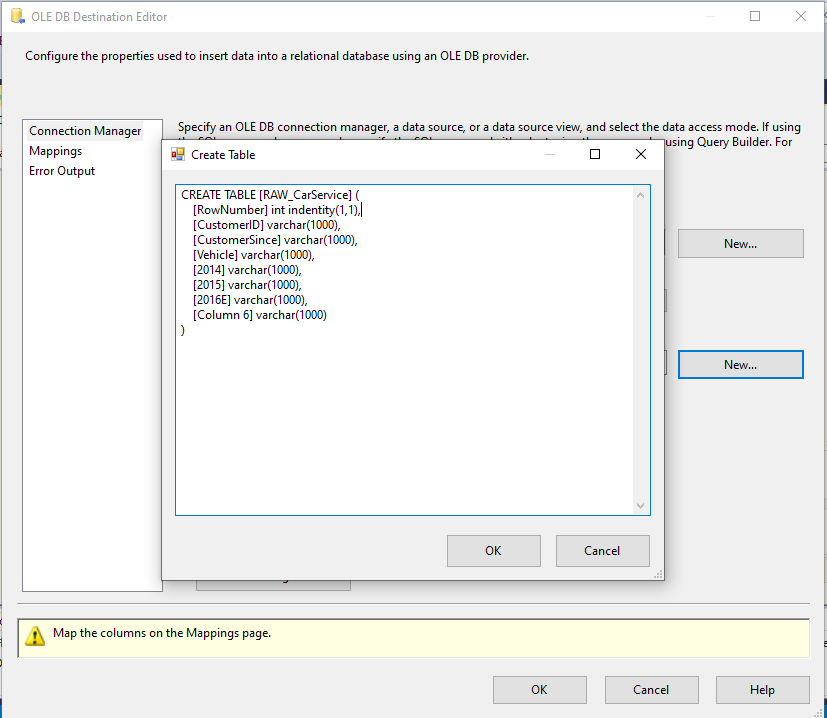Maximize the Create Table dialog
827x718 pixels.
pos(595,154)
